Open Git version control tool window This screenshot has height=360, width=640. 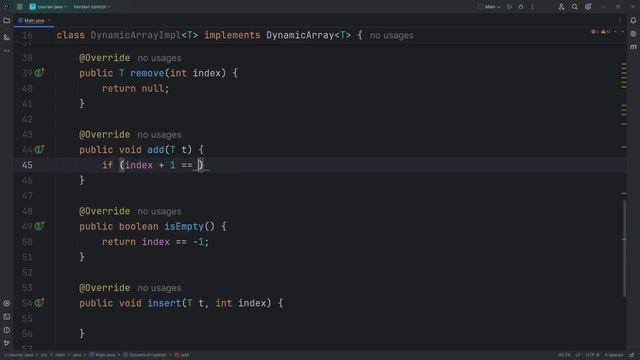point(7,343)
